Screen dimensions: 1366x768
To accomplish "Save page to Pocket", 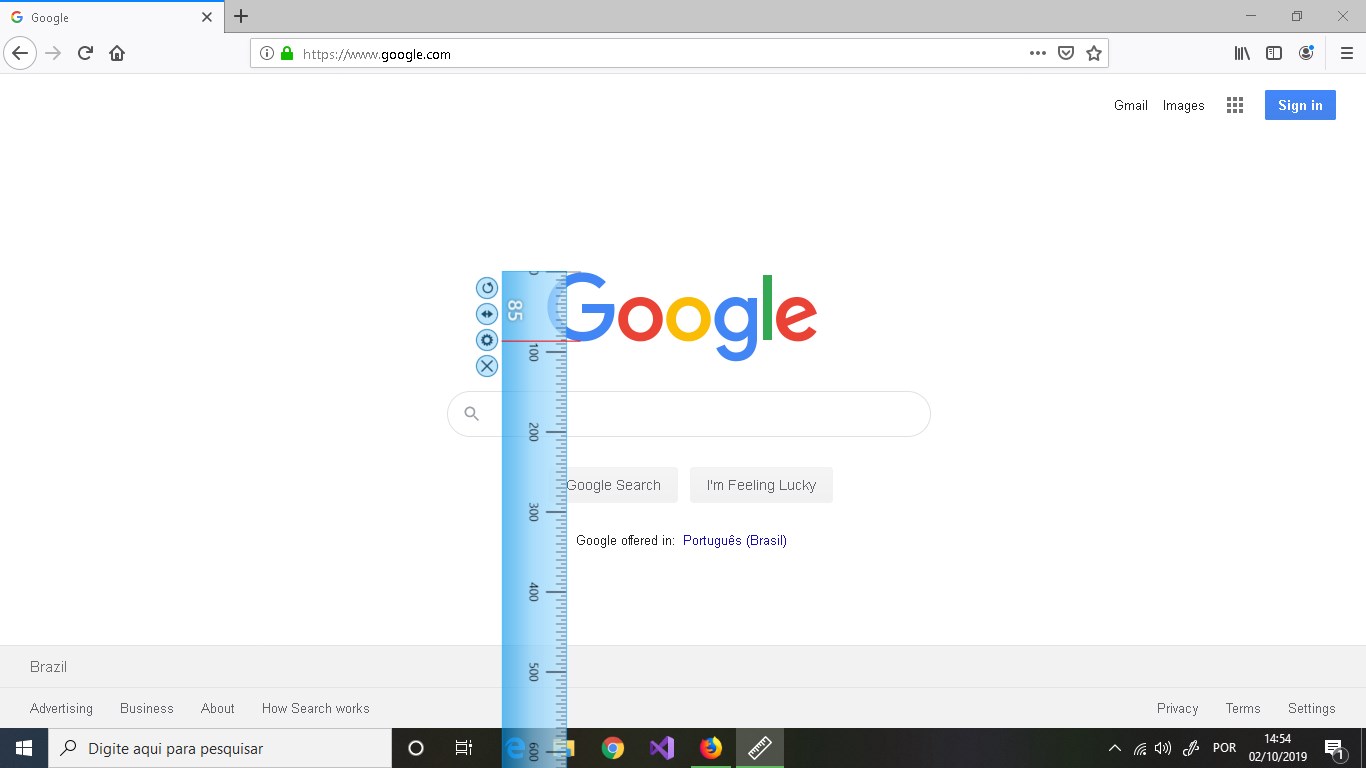I will tap(1066, 54).
